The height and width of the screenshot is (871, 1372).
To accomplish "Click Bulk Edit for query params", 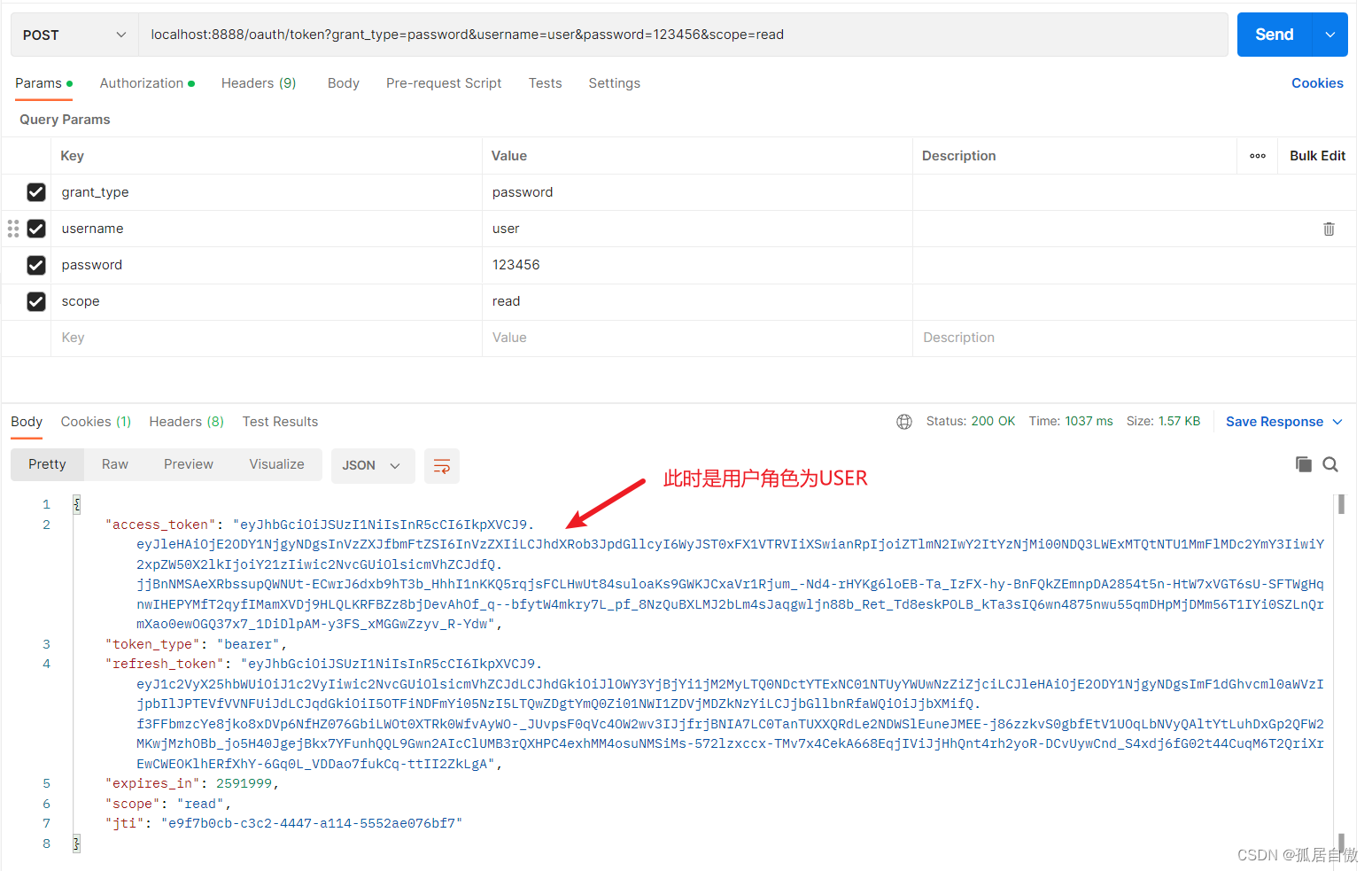I will [1317, 156].
